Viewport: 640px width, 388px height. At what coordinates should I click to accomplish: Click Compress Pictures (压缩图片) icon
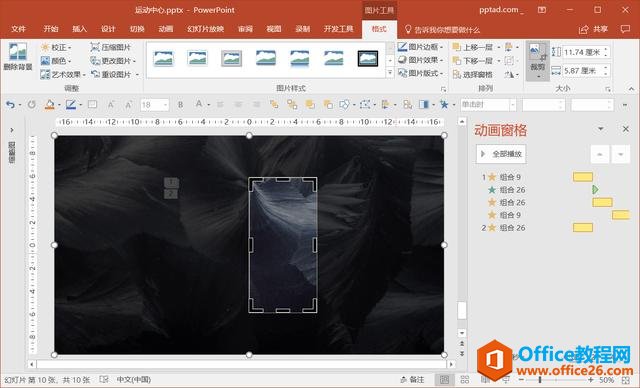click(95, 47)
